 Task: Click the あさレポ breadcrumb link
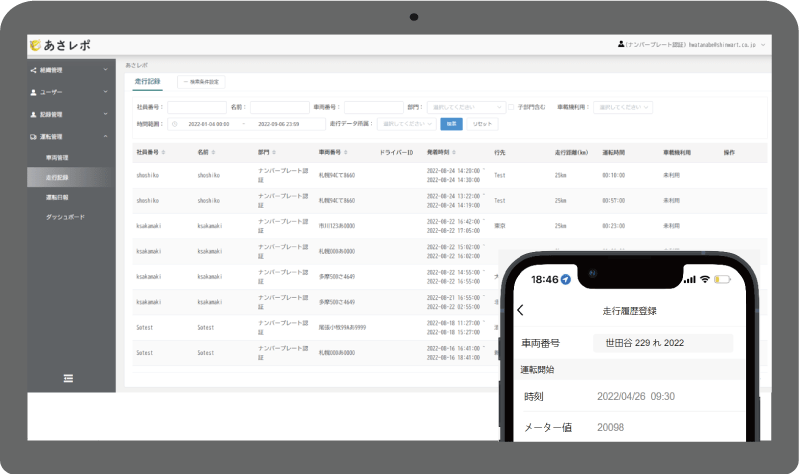point(137,65)
